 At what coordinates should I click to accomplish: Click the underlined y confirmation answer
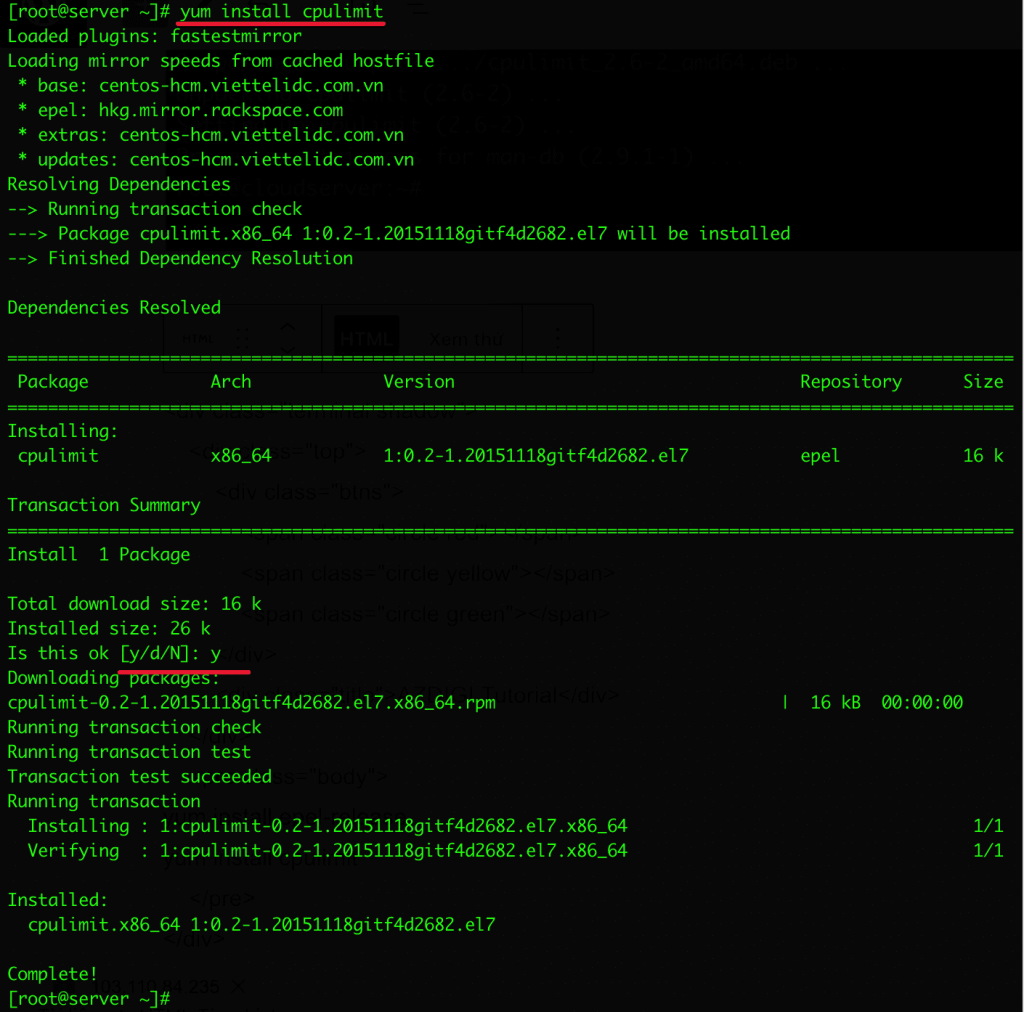click(x=216, y=653)
